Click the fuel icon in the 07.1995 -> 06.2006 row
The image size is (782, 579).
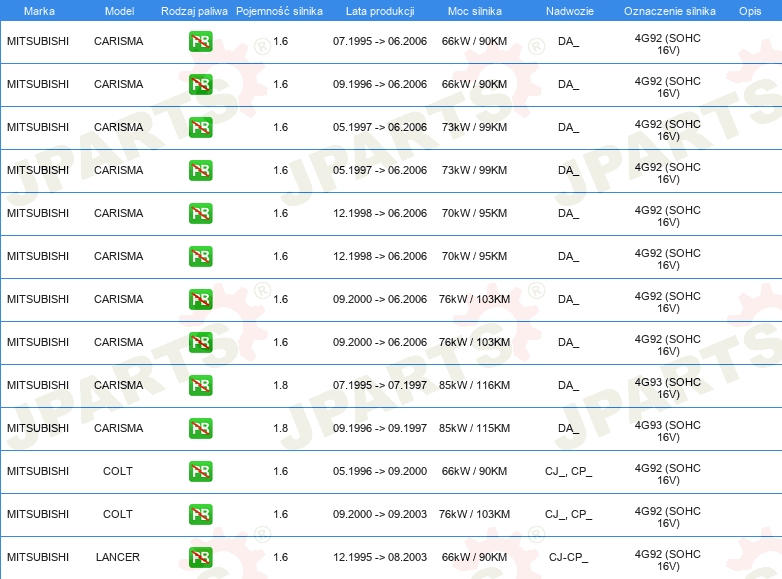[200, 41]
